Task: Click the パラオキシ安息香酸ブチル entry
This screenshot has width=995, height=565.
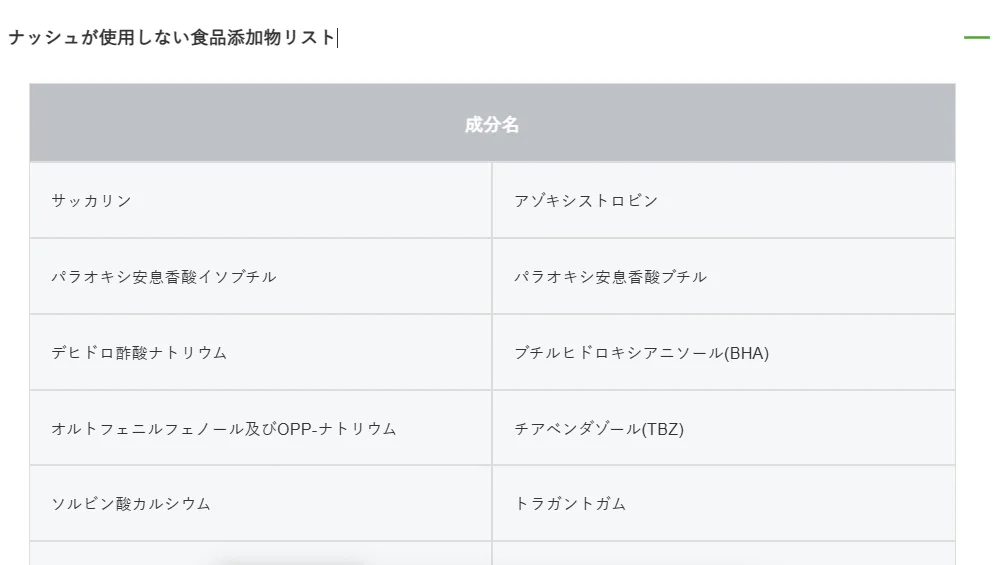Action: pos(610,277)
